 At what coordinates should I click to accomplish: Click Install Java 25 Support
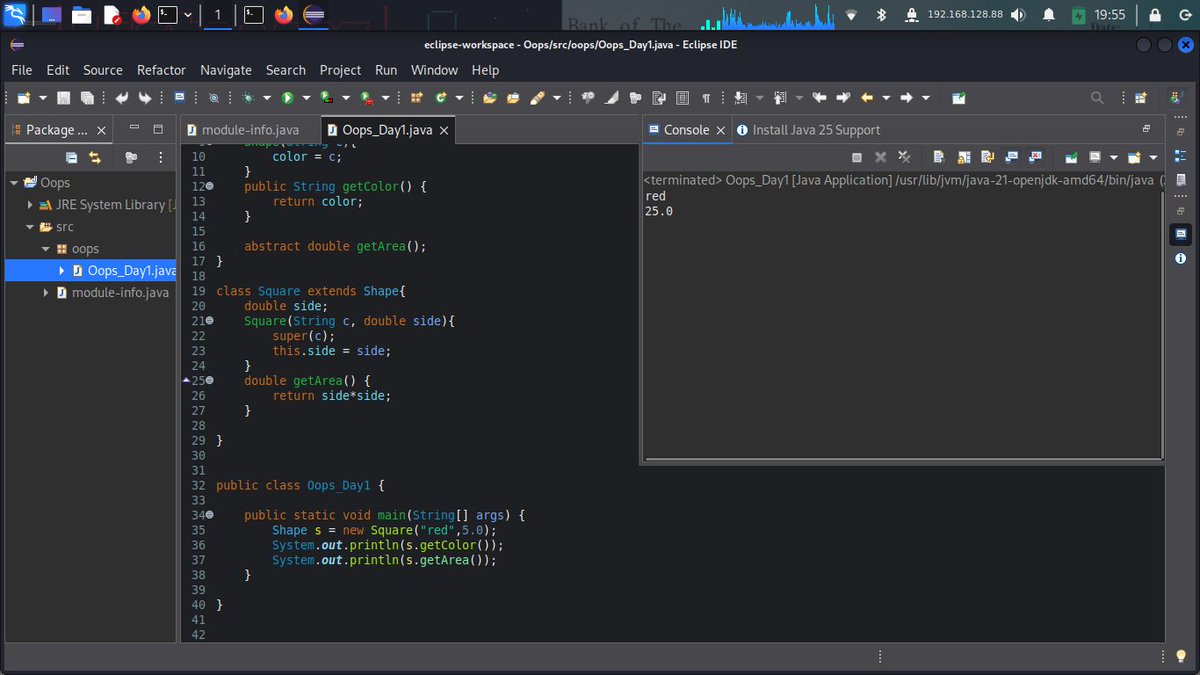(x=815, y=129)
